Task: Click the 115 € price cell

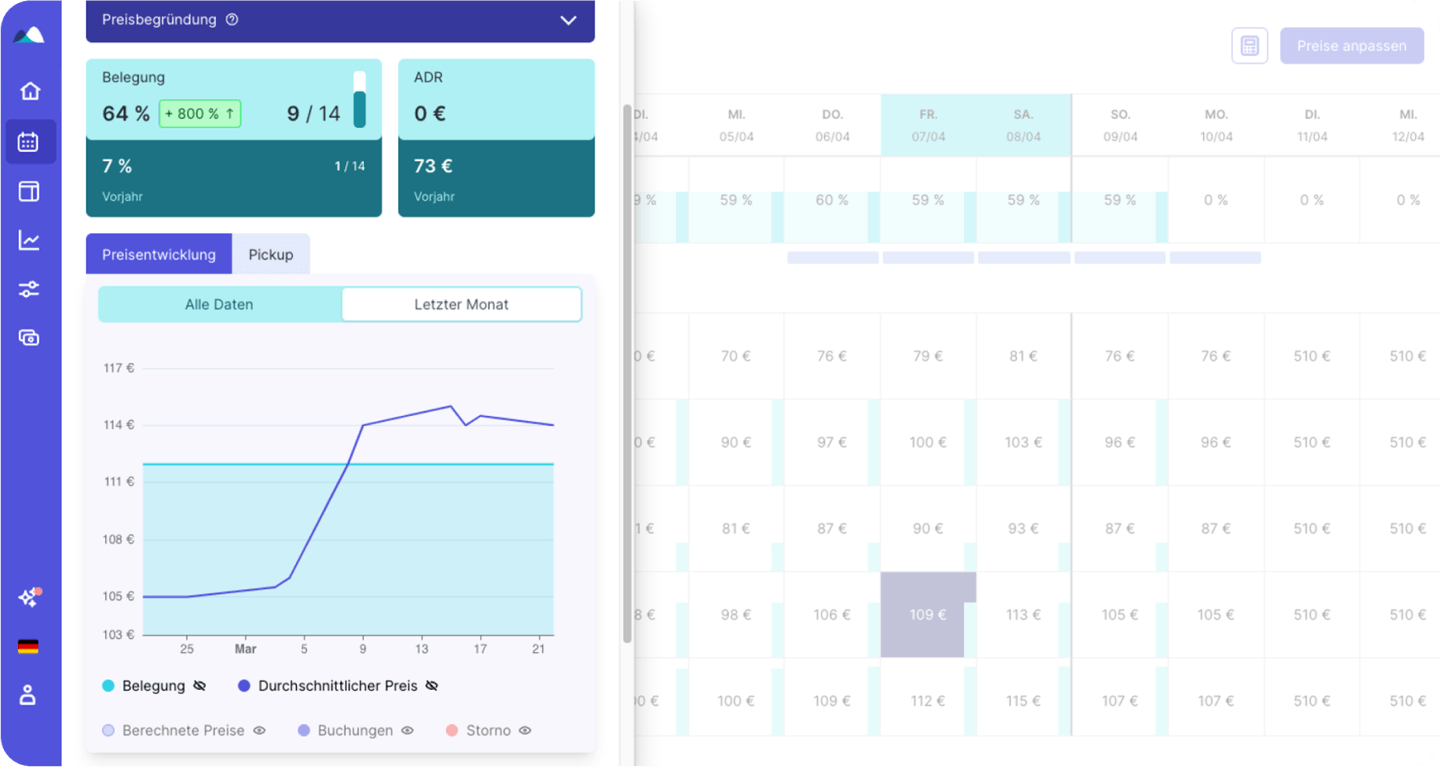Action: point(1024,701)
